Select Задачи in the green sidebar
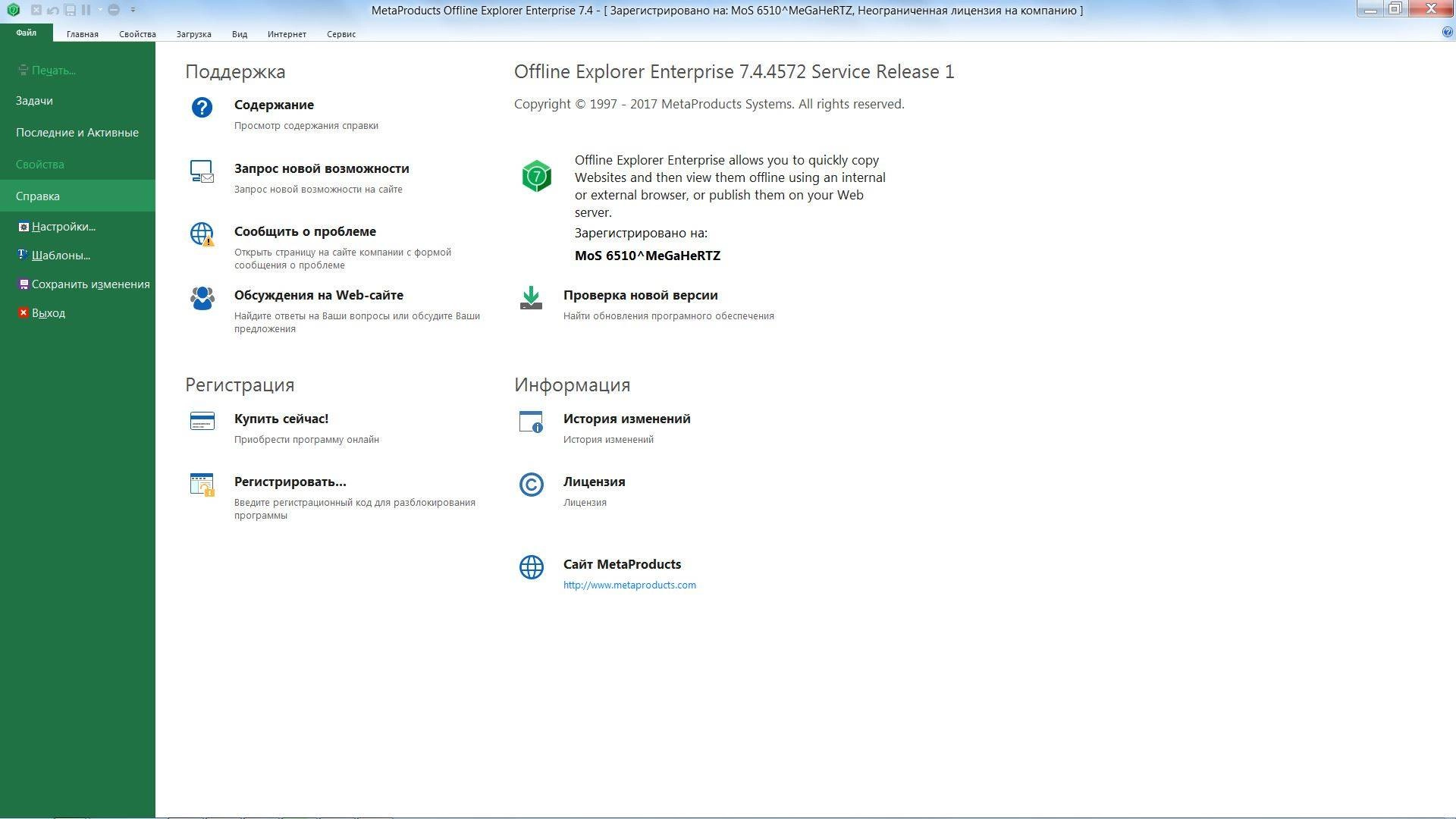Image resolution: width=1456 pixels, height=819 pixels. click(x=77, y=101)
